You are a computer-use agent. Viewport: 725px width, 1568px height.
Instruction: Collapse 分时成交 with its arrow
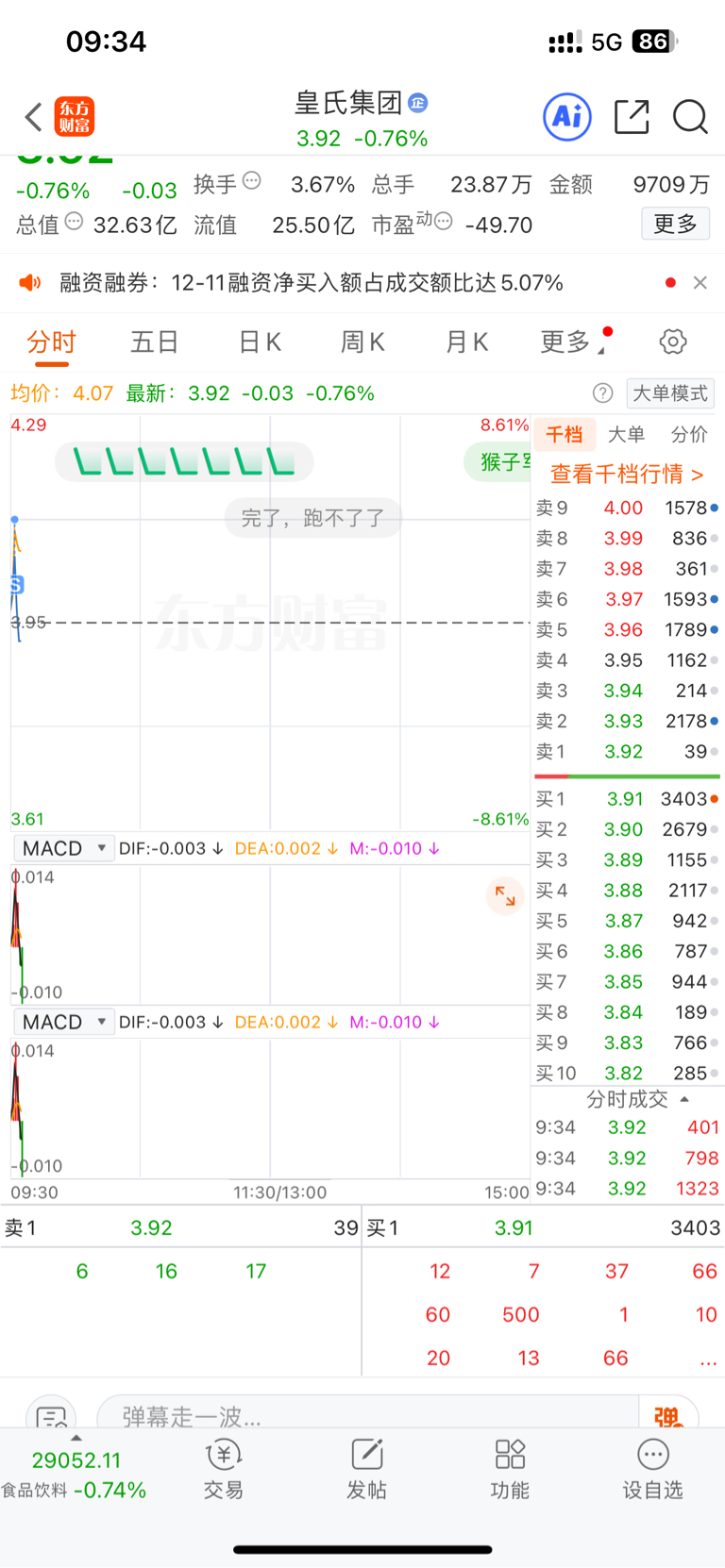tap(684, 1099)
